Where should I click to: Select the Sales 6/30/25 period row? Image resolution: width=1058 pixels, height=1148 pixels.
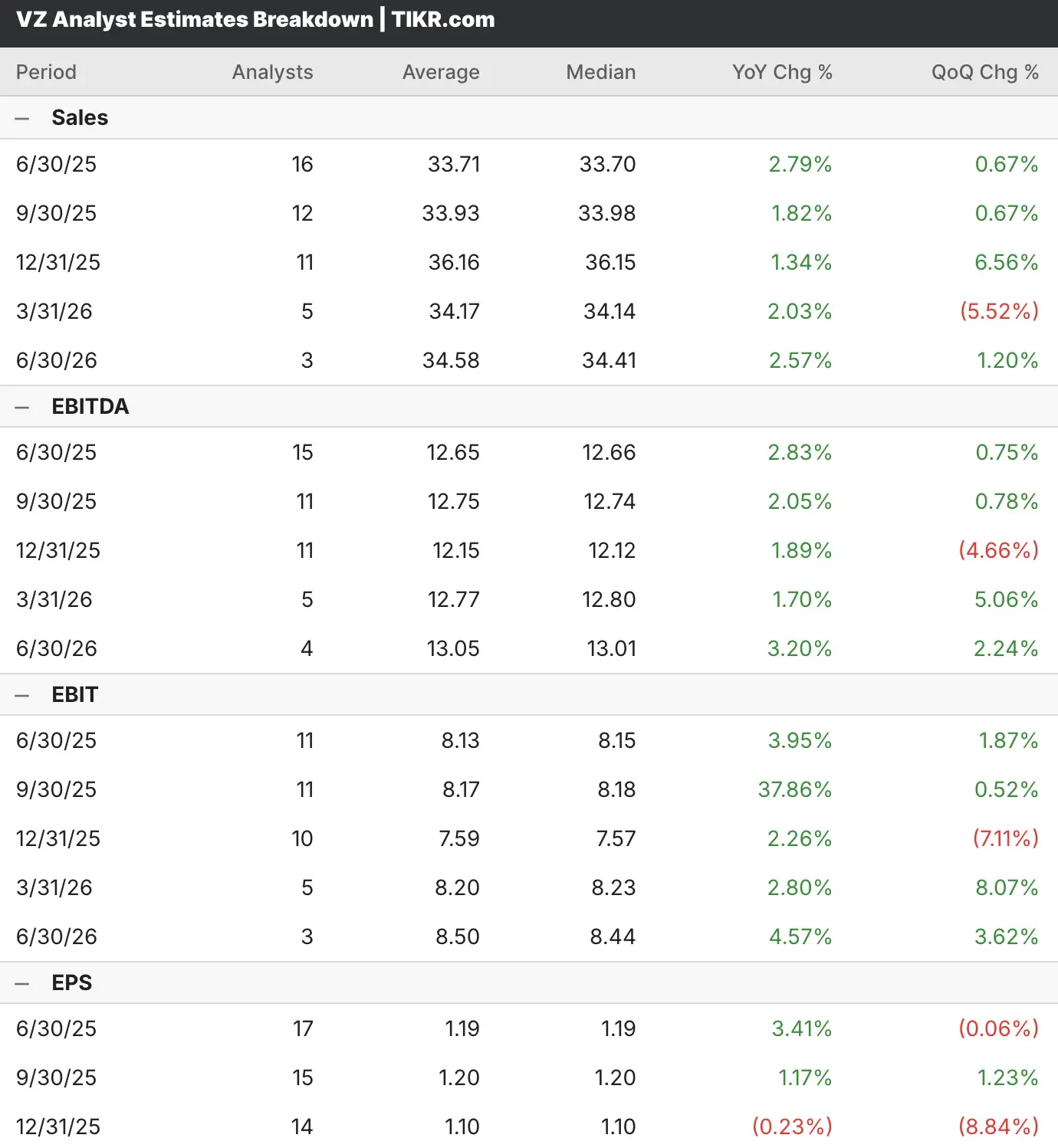click(56, 164)
